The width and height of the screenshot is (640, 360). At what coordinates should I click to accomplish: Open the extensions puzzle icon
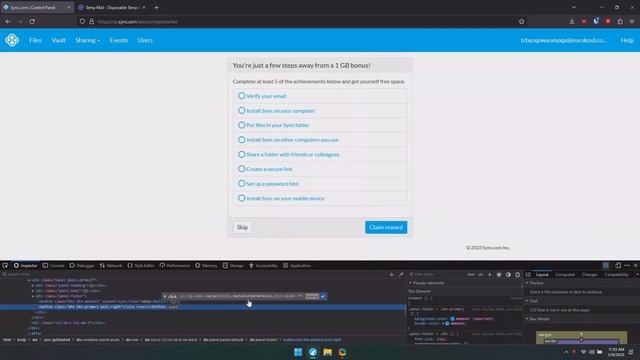pos(620,21)
